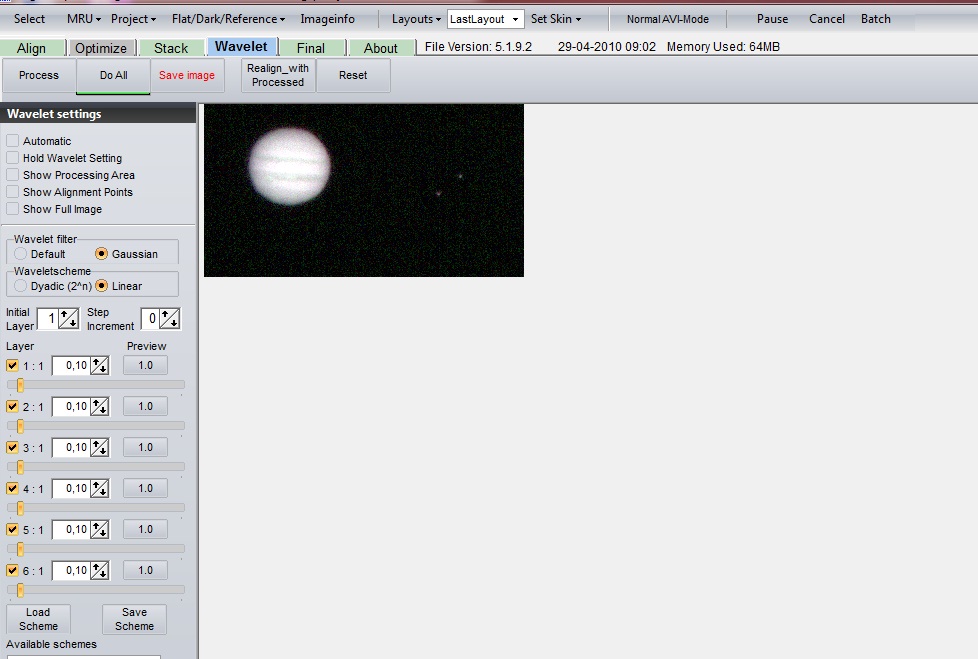Choose Dyadic (2^n) wavelet scheme
The image size is (978, 659).
click(x=21, y=286)
